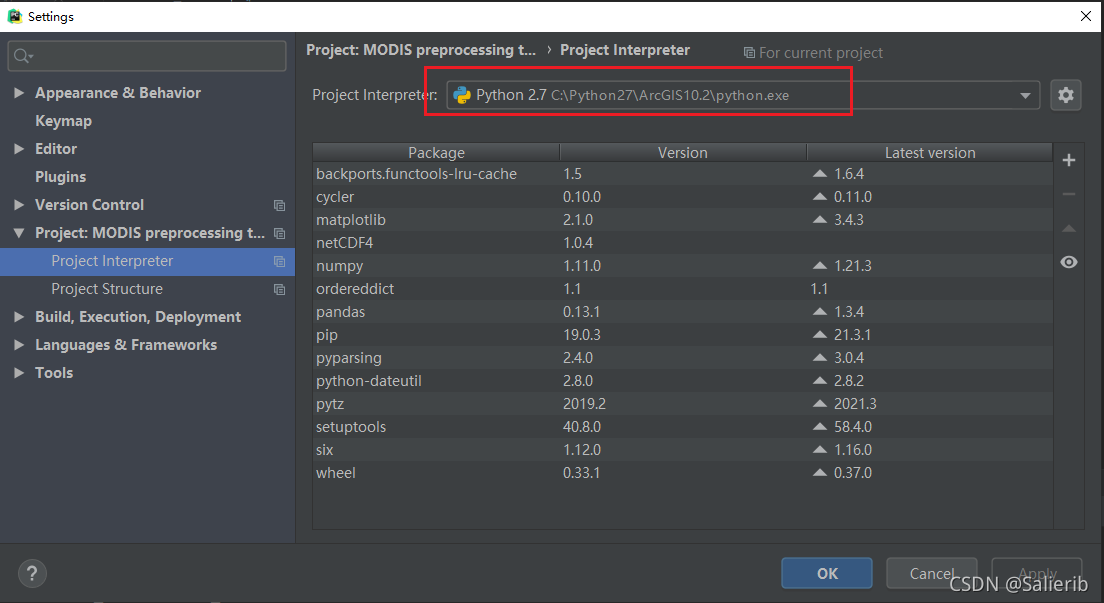Expand the Version Control section
This screenshot has height=603, width=1104.
point(19,205)
